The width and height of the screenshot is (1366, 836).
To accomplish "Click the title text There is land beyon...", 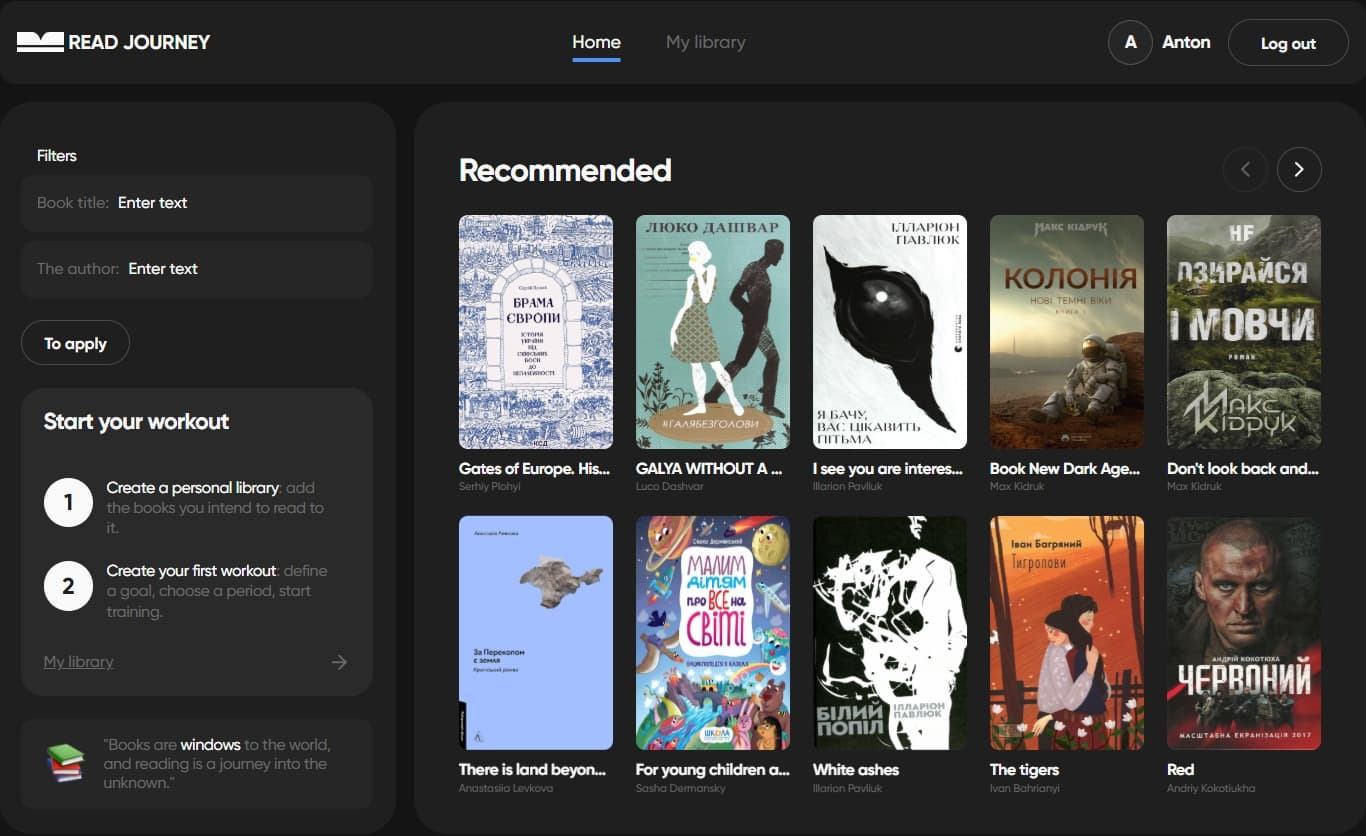I will pos(533,769).
